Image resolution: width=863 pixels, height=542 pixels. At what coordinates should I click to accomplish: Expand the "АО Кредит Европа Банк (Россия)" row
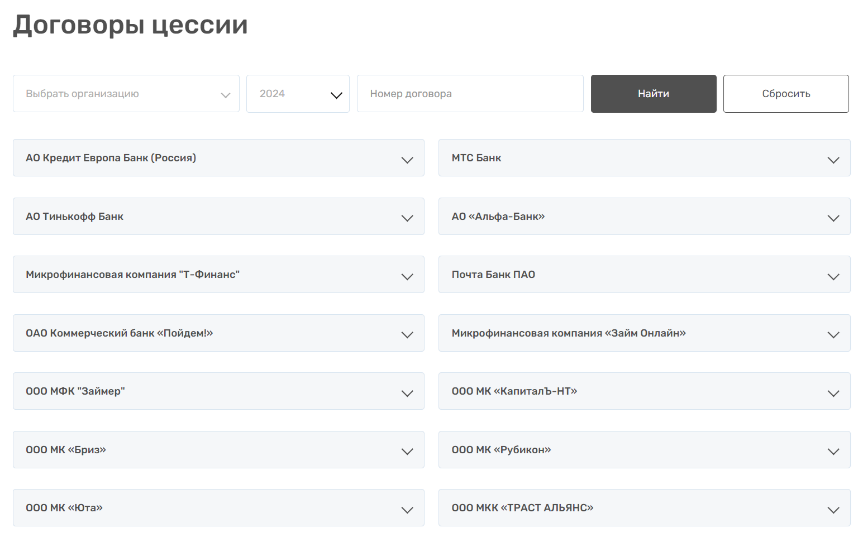[218, 159]
